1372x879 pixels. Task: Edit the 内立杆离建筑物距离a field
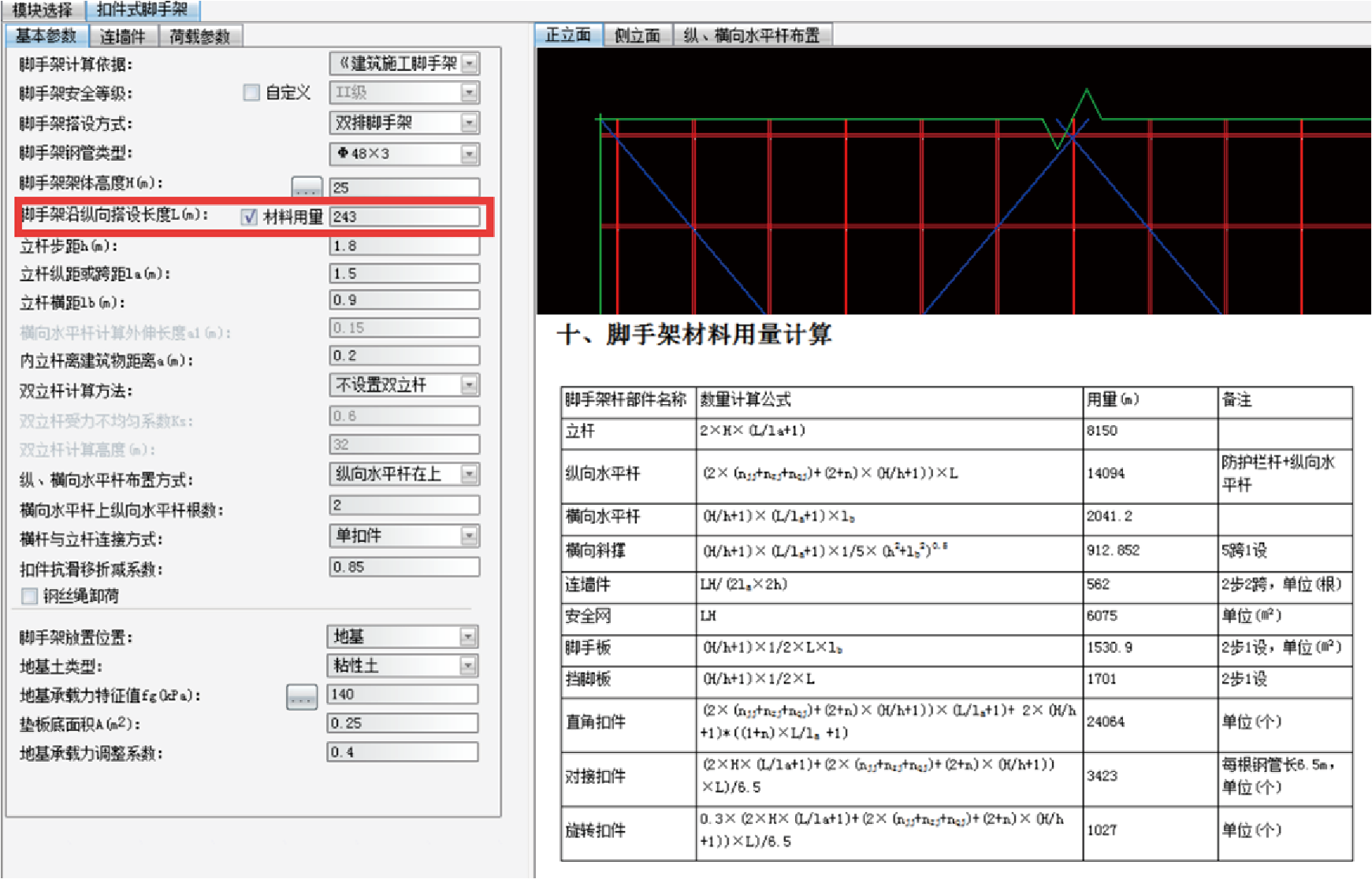(404, 356)
